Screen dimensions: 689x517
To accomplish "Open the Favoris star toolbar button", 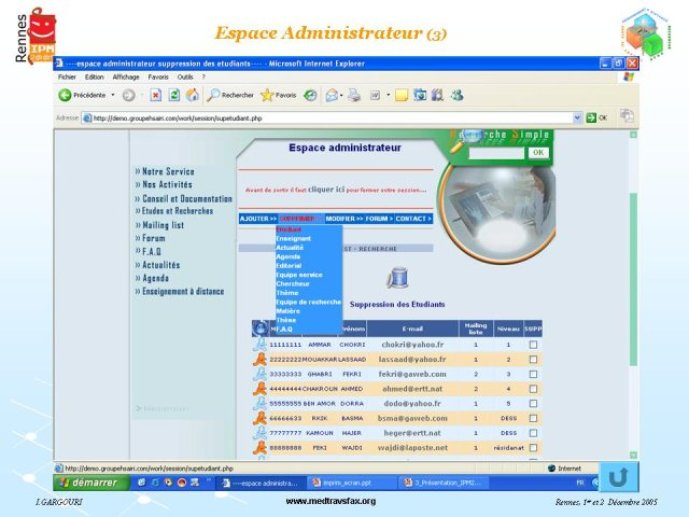I will [279, 95].
